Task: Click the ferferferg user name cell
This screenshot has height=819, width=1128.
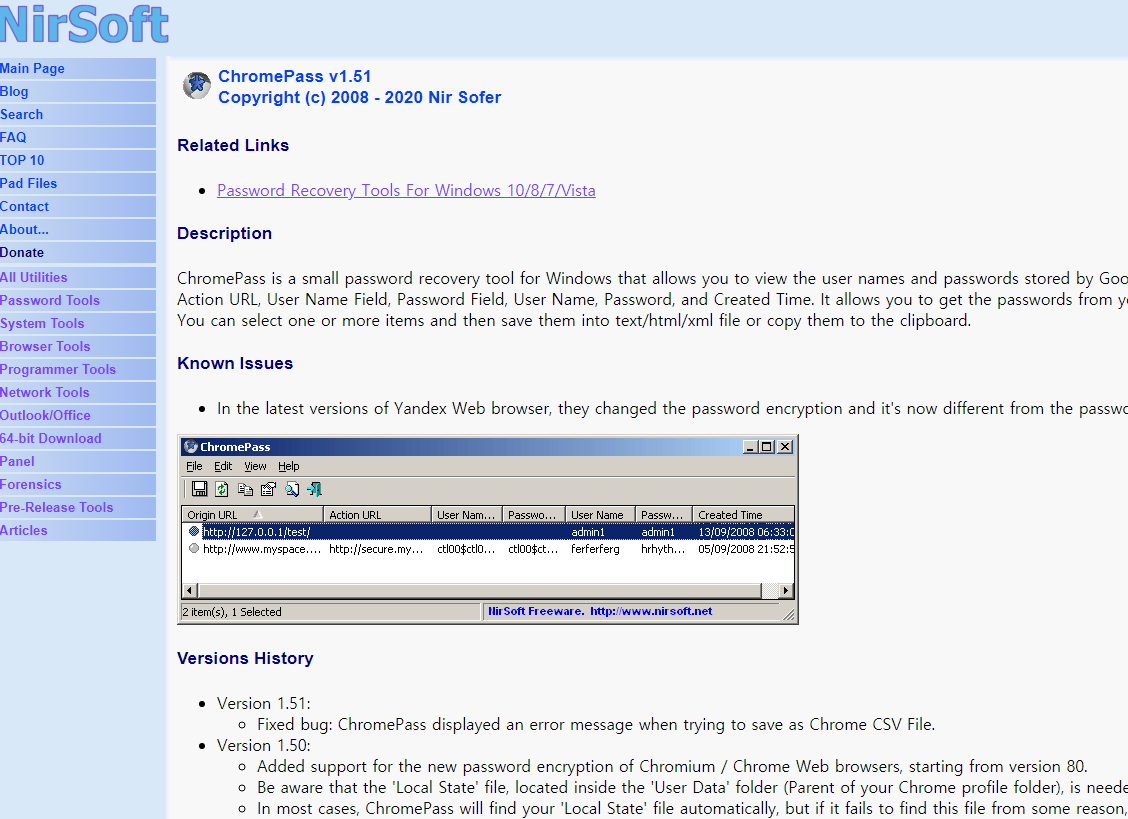Action: (x=595, y=549)
